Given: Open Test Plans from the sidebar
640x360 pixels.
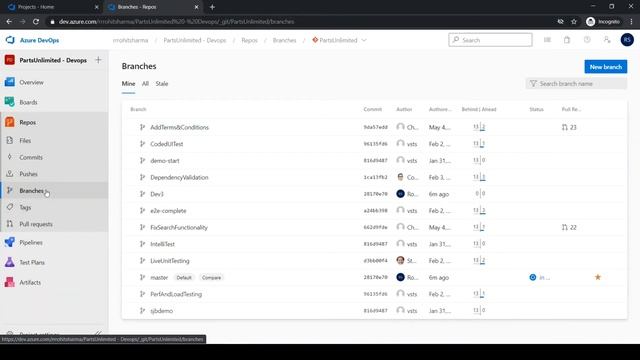Looking at the screenshot, I should (32, 262).
